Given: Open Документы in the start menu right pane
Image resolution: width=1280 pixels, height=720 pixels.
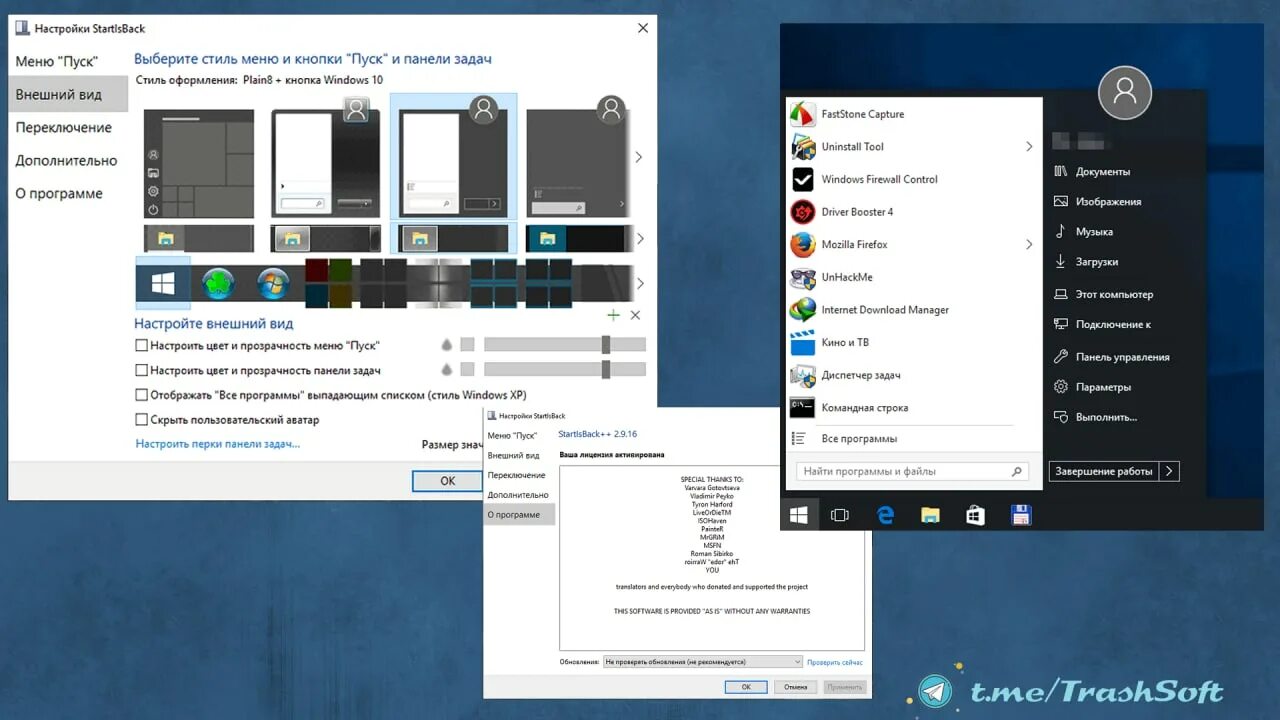Looking at the screenshot, I should (1092, 172).
